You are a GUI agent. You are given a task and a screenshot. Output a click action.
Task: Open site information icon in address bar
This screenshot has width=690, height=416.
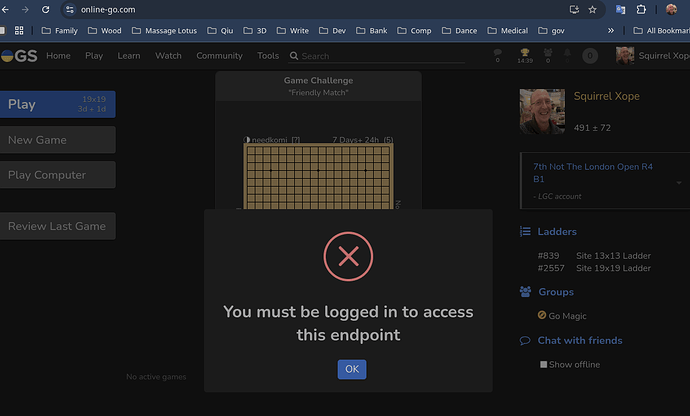point(70,9)
